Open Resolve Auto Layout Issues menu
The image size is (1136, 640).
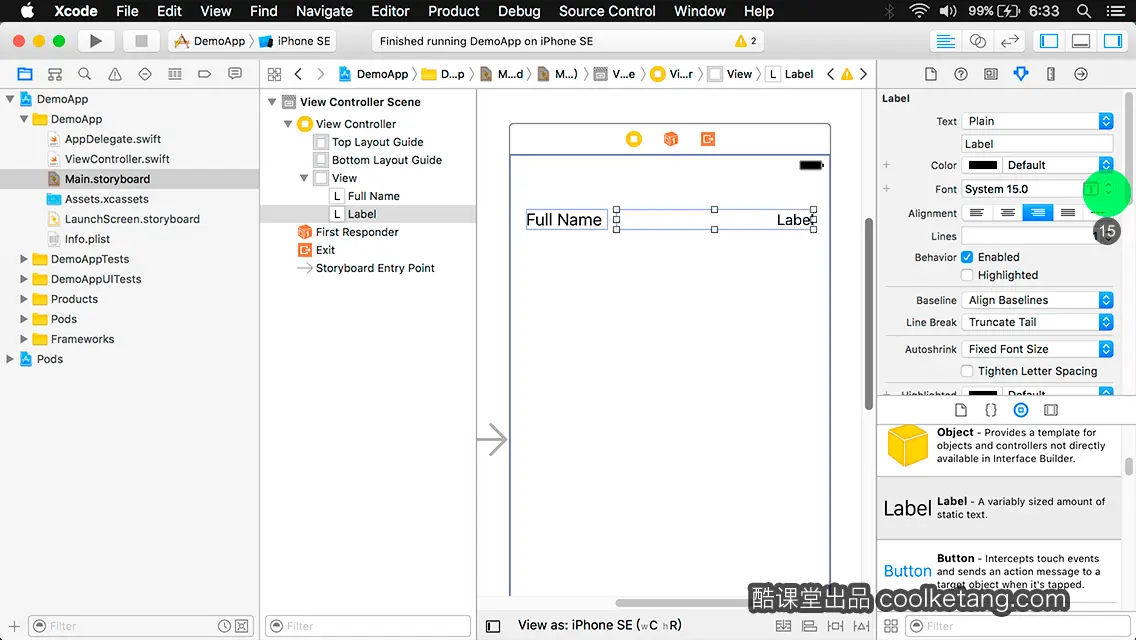point(861,626)
